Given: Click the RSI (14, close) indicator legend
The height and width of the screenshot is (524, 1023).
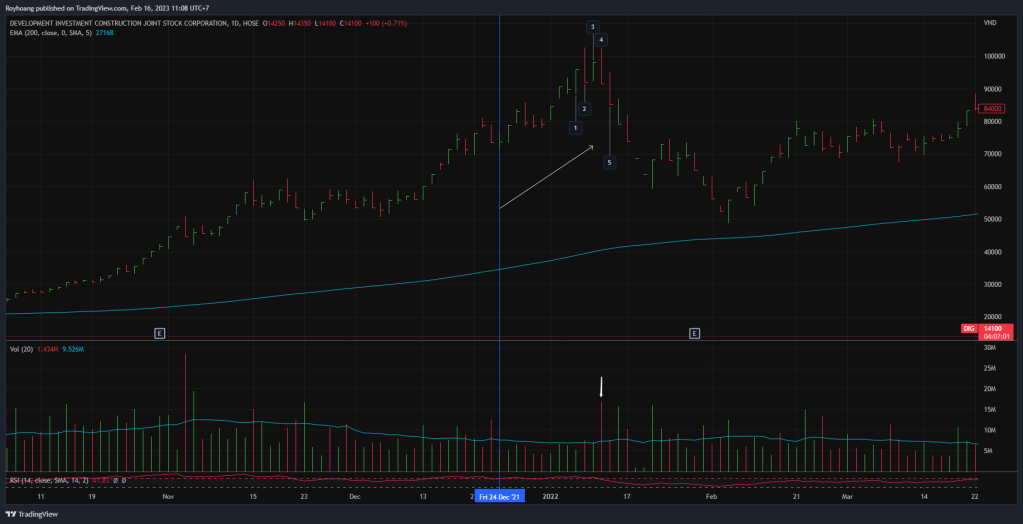Looking at the screenshot, I should click(60, 481).
